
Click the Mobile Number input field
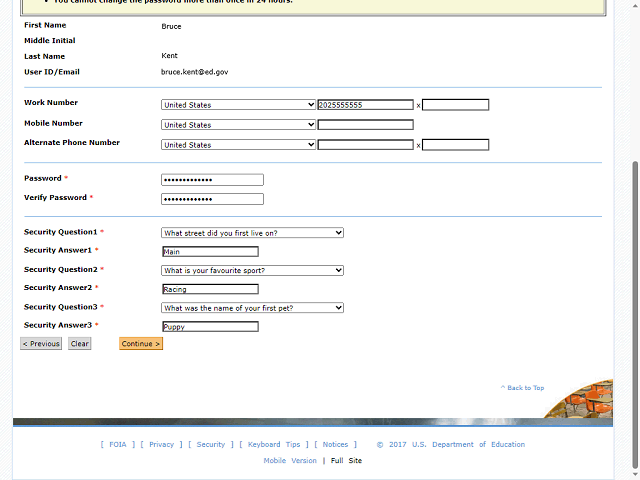366,125
